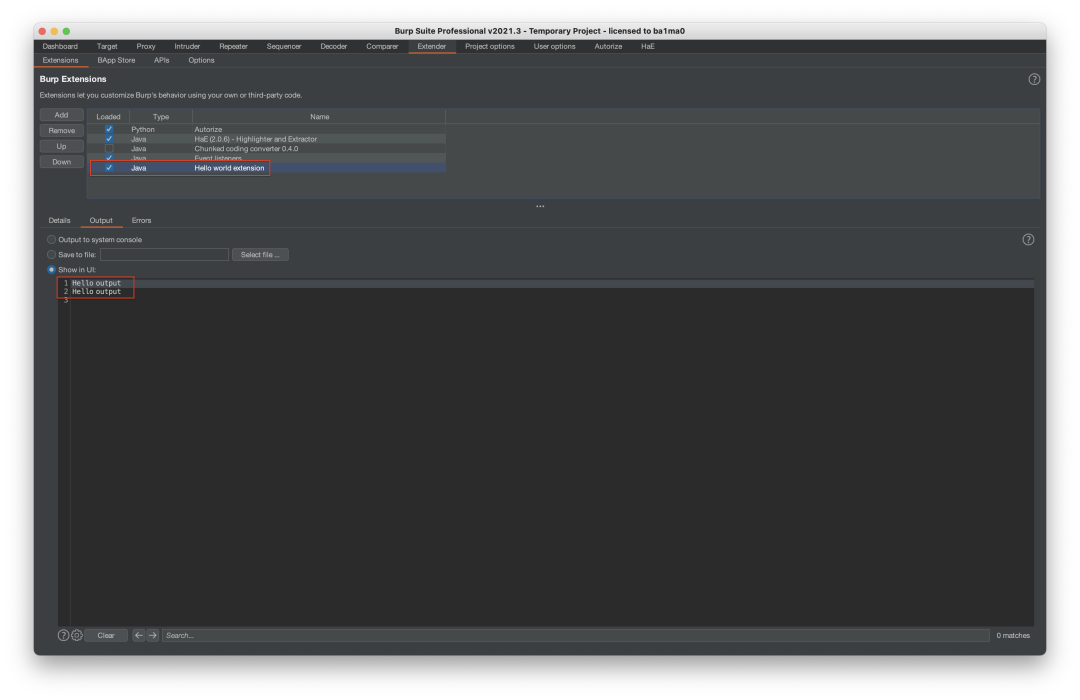The height and width of the screenshot is (700, 1080).
Task: Open the Output panel help icon
Action: [1028, 240]
